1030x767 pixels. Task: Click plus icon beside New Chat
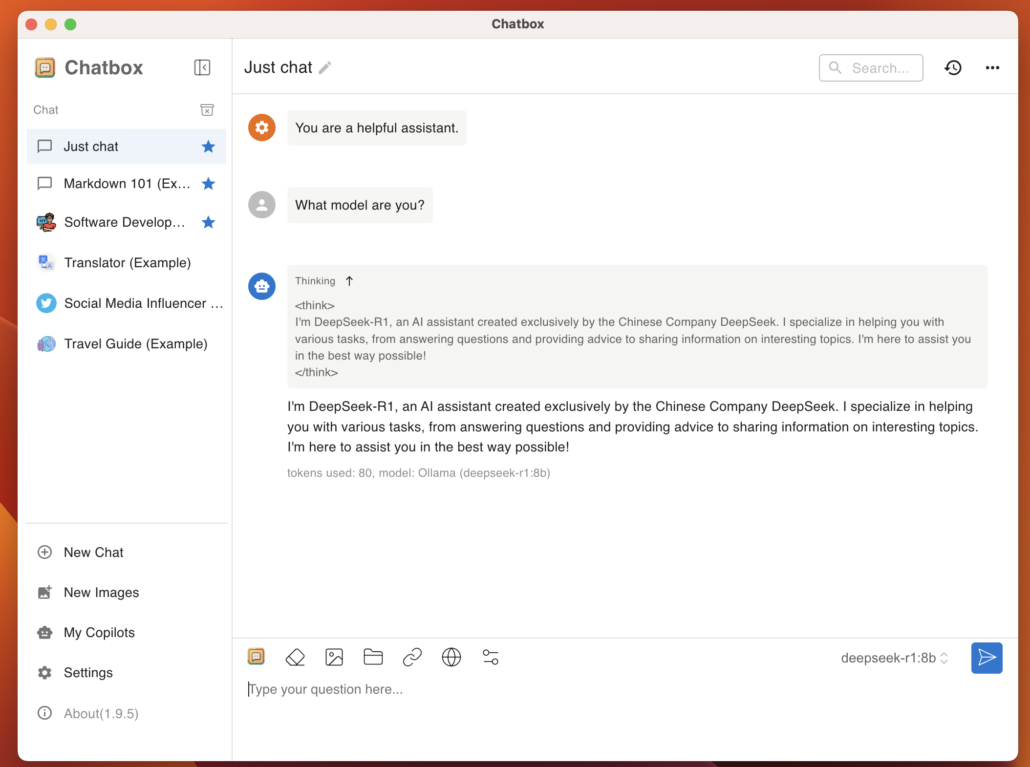pos(45,552)
